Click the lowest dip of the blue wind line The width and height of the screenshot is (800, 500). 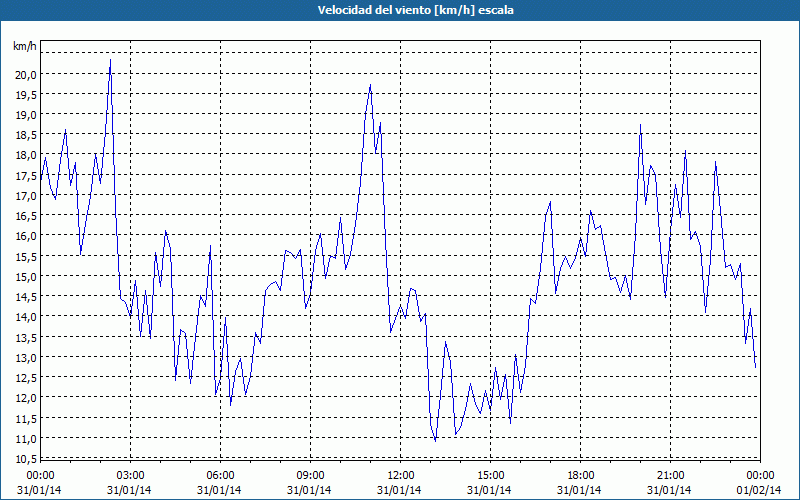(x=435, y=441)
